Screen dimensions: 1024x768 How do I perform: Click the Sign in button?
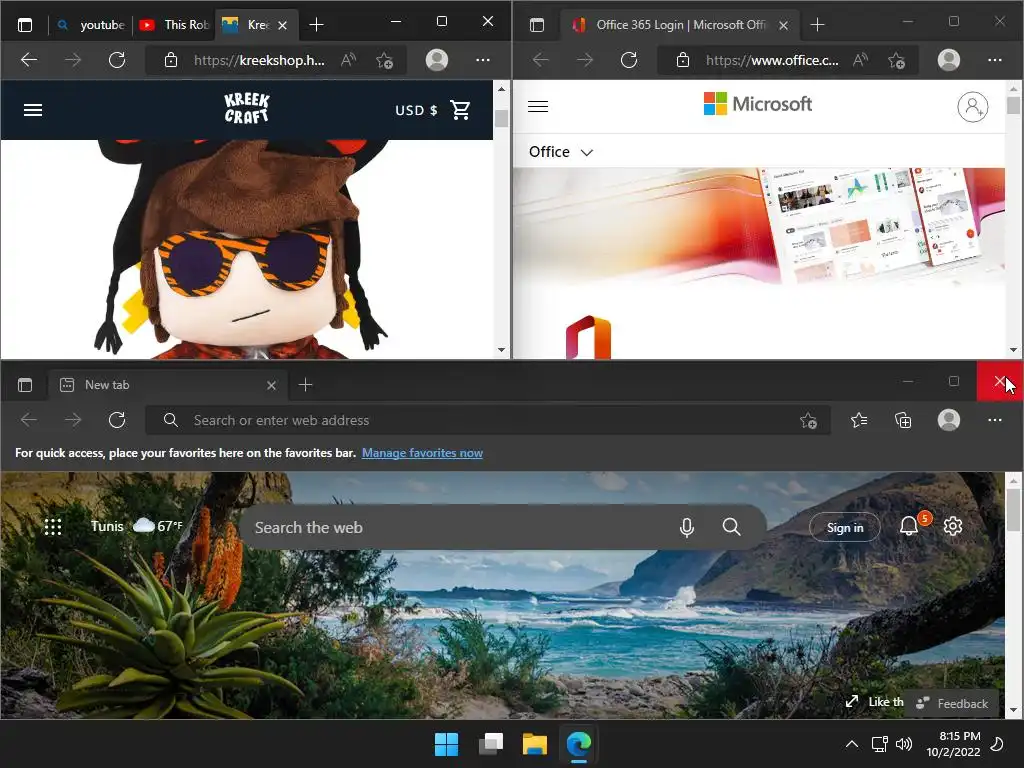844,527
